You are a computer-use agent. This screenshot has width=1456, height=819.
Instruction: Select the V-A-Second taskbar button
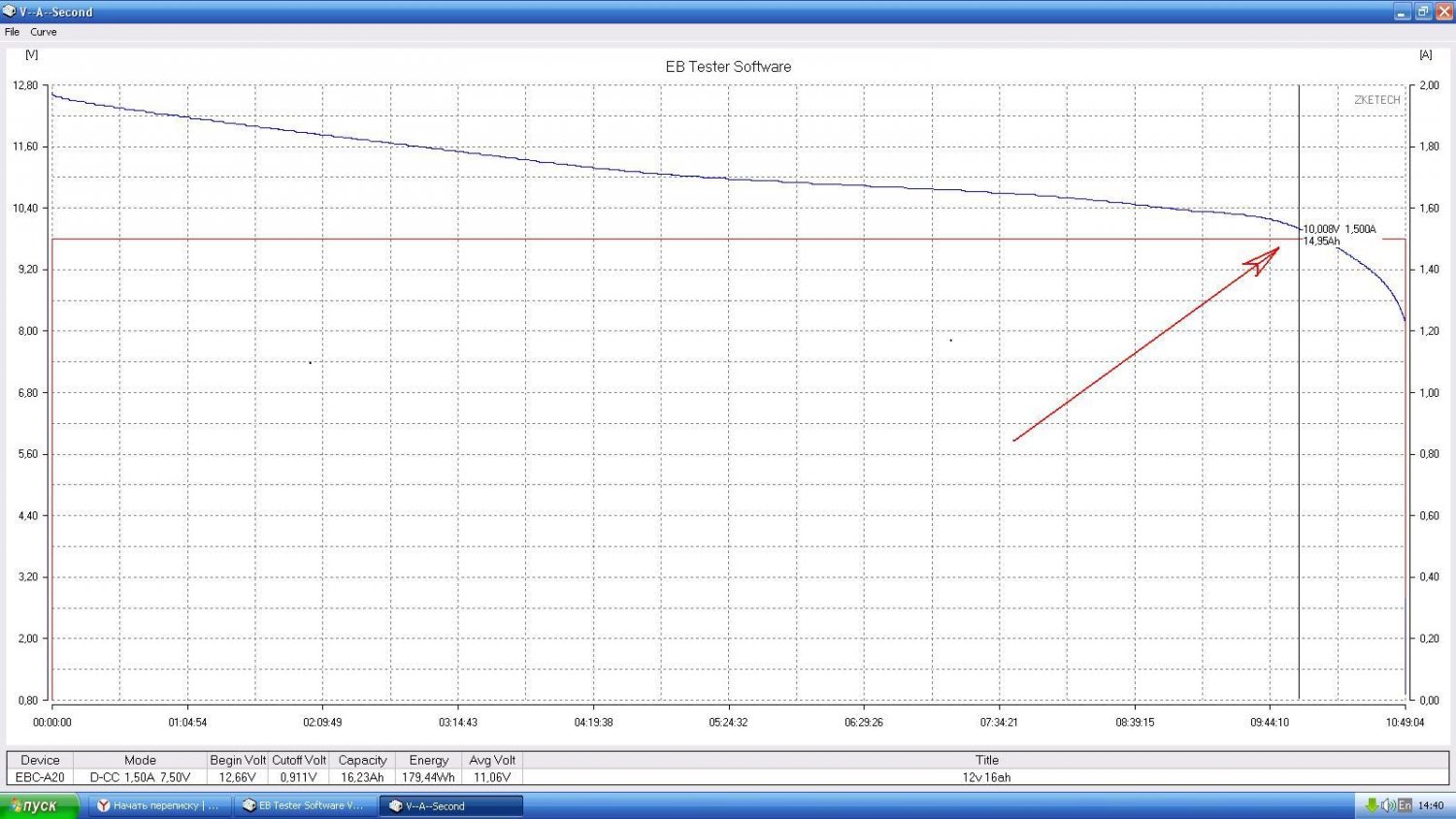click(450, 805)
